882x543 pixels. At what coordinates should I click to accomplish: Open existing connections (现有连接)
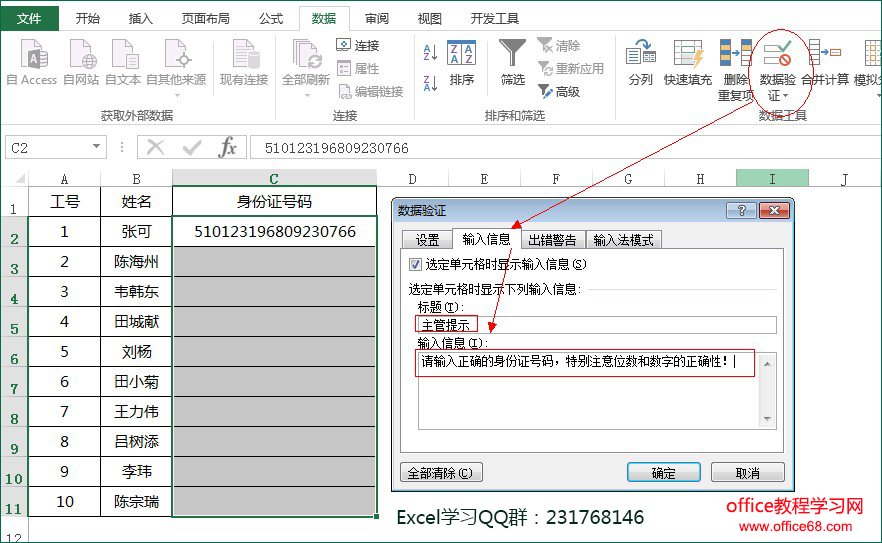[244, 62]
